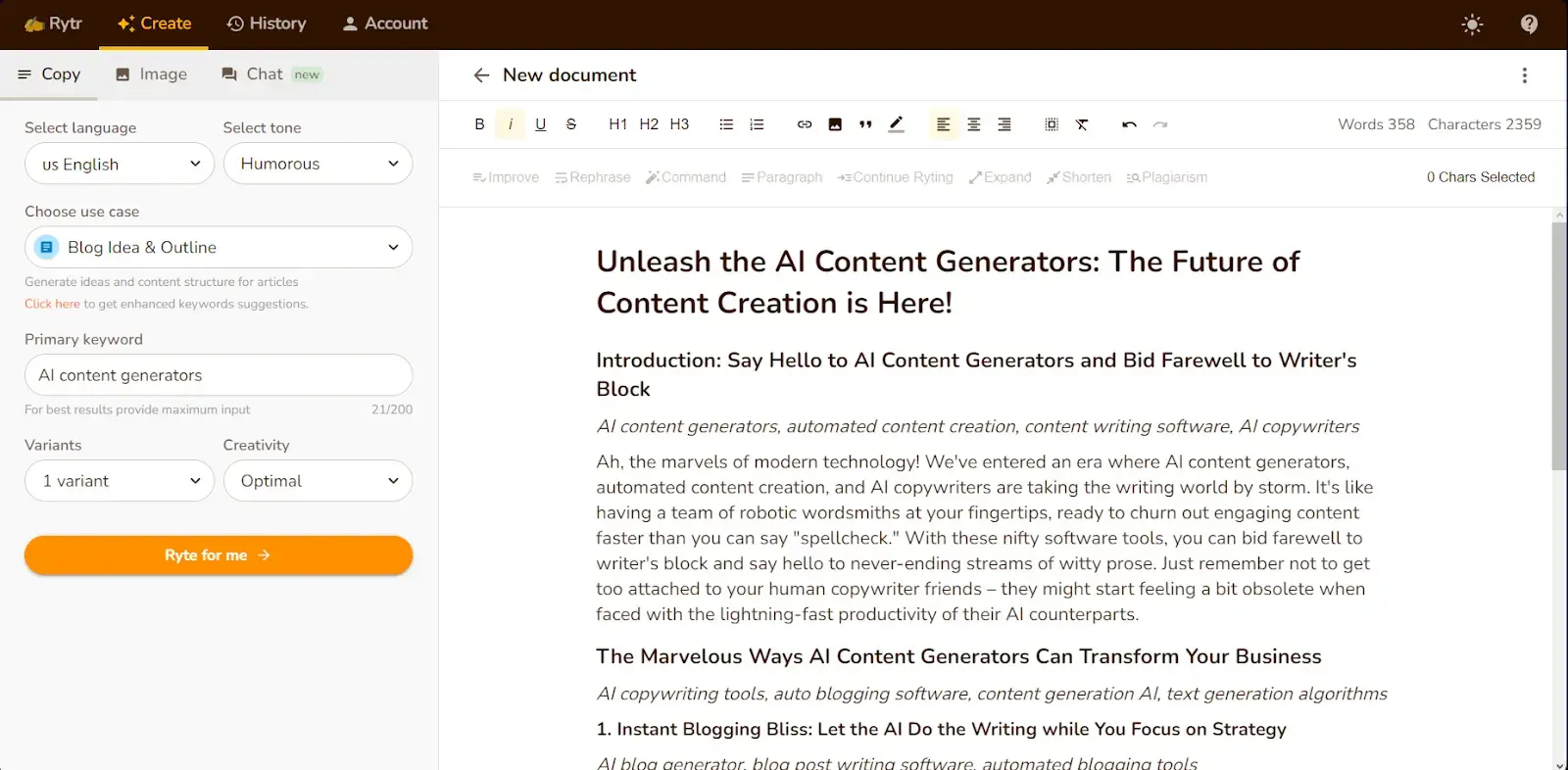
Task: Open Creativity dropdown showing Optimal
Action: [x=318, y=481]
